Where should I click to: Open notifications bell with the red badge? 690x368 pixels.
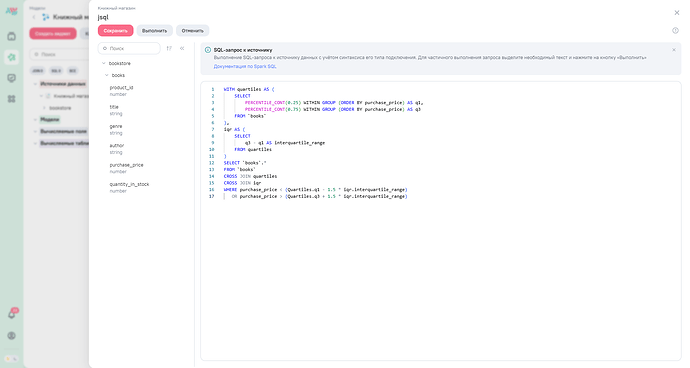[x=12, y=314]
